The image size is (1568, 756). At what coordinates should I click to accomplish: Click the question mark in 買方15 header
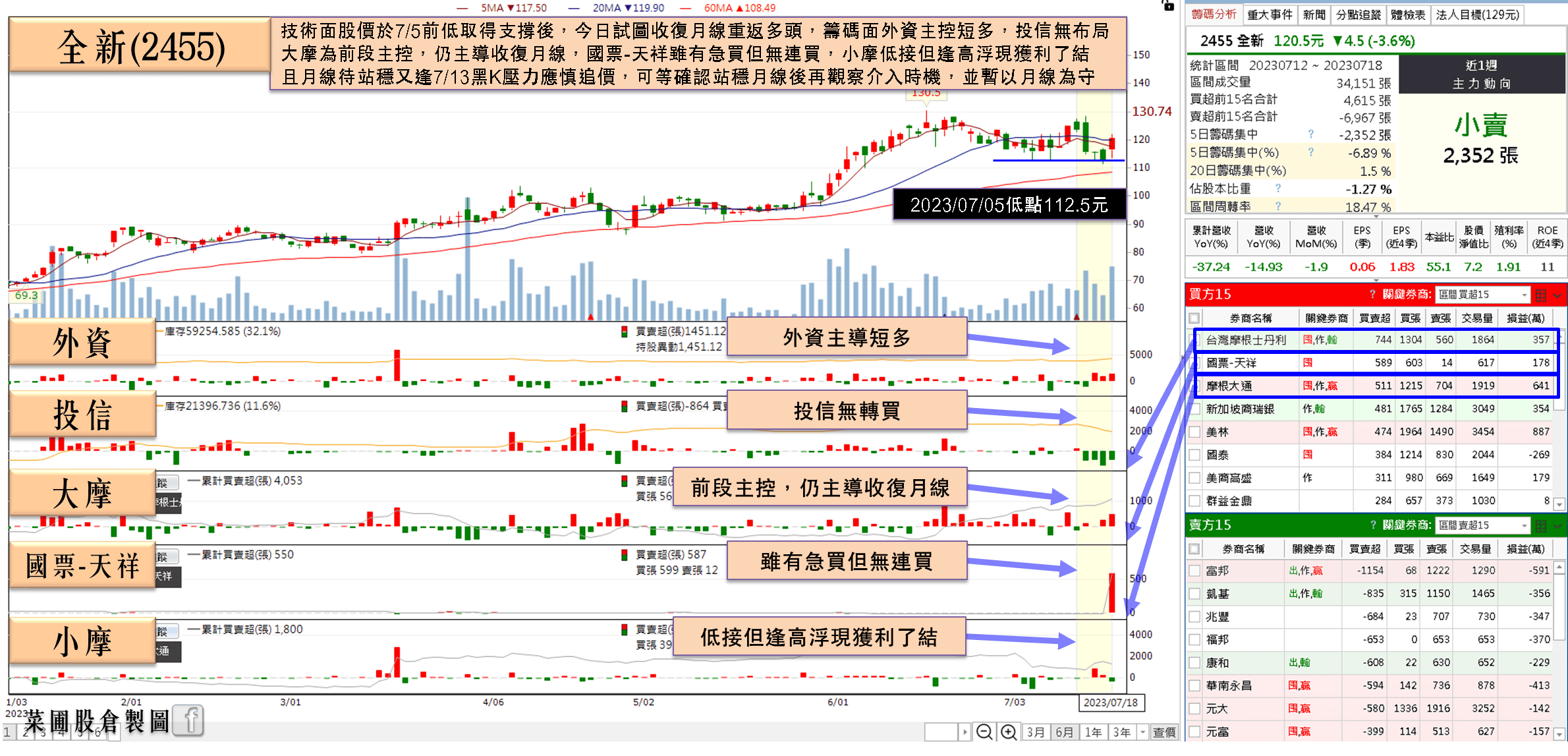coord(1372,295)
